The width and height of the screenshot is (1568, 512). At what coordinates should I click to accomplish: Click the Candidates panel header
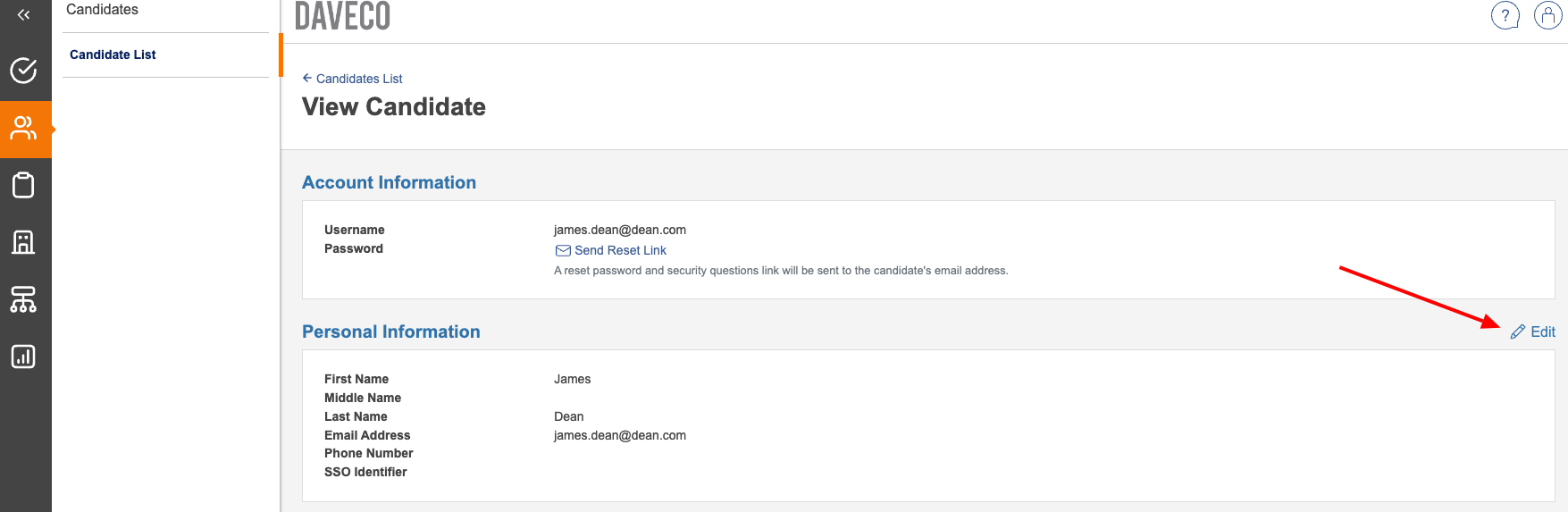[x=103, y=10]
